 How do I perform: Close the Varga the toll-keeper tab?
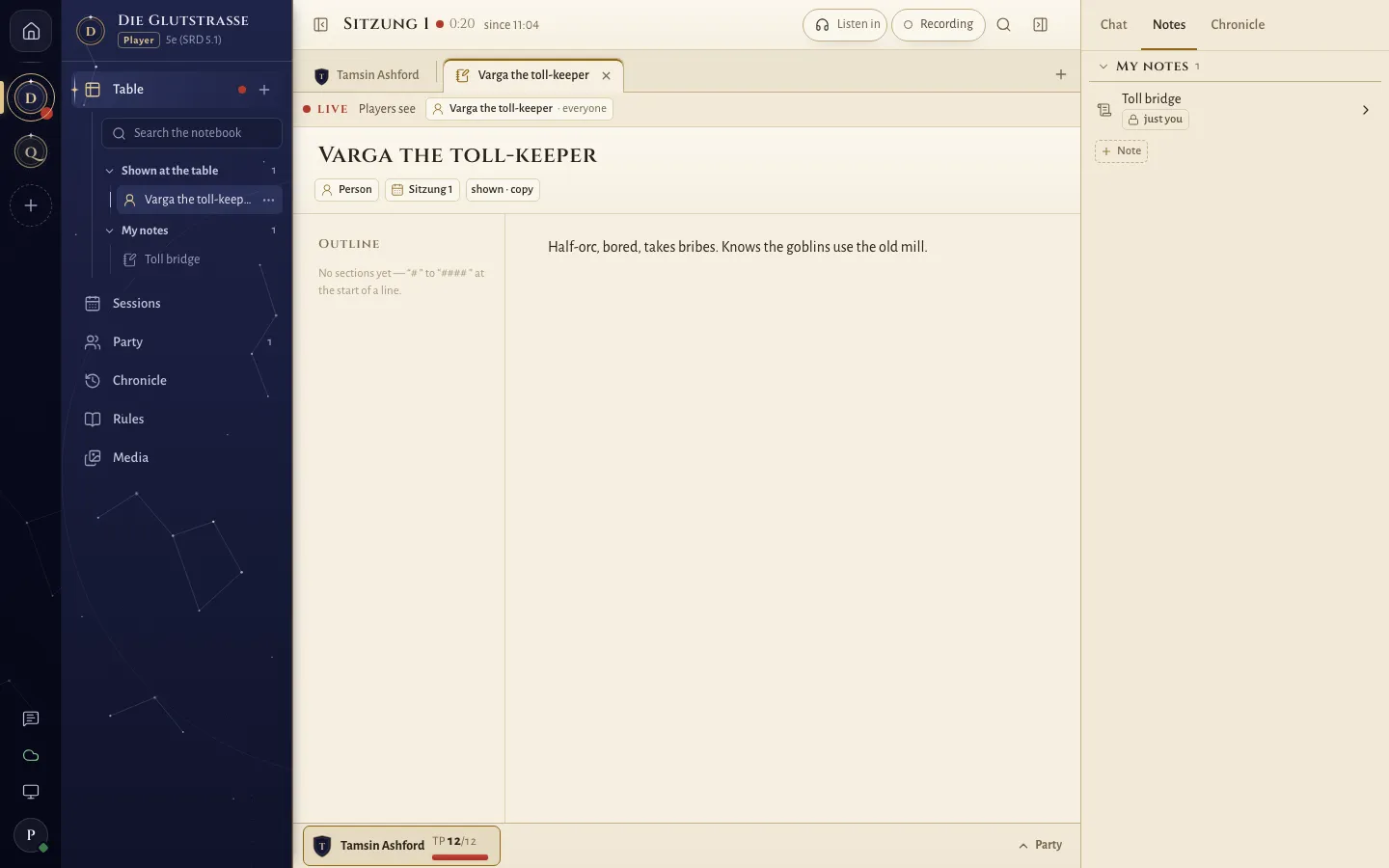[x=606, y=75]
